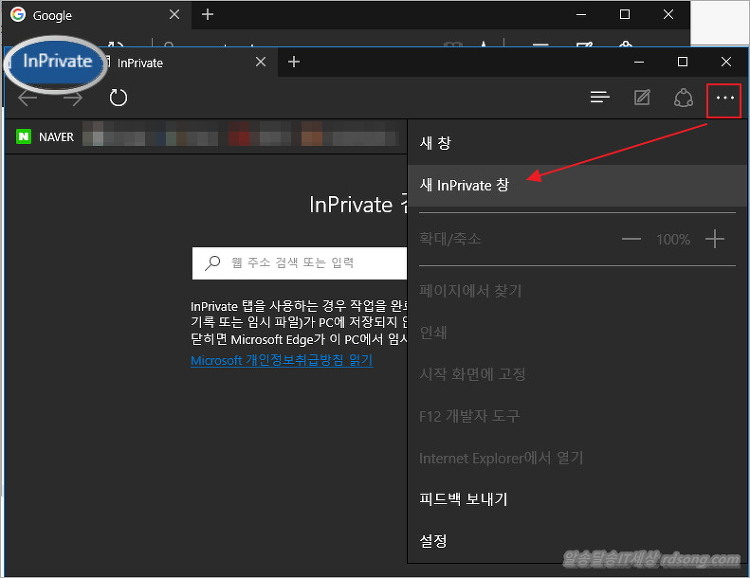The image size is (750, 578).
Task: Select the InPrivate tab title
Action: click(x=140, y=63)
